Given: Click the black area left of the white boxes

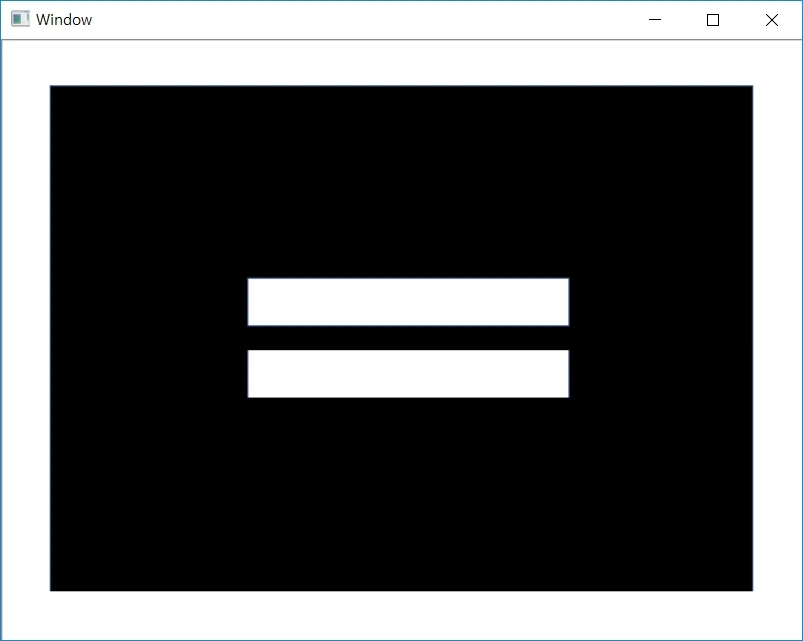Looking at the screenshot, I should click(148, 338).
